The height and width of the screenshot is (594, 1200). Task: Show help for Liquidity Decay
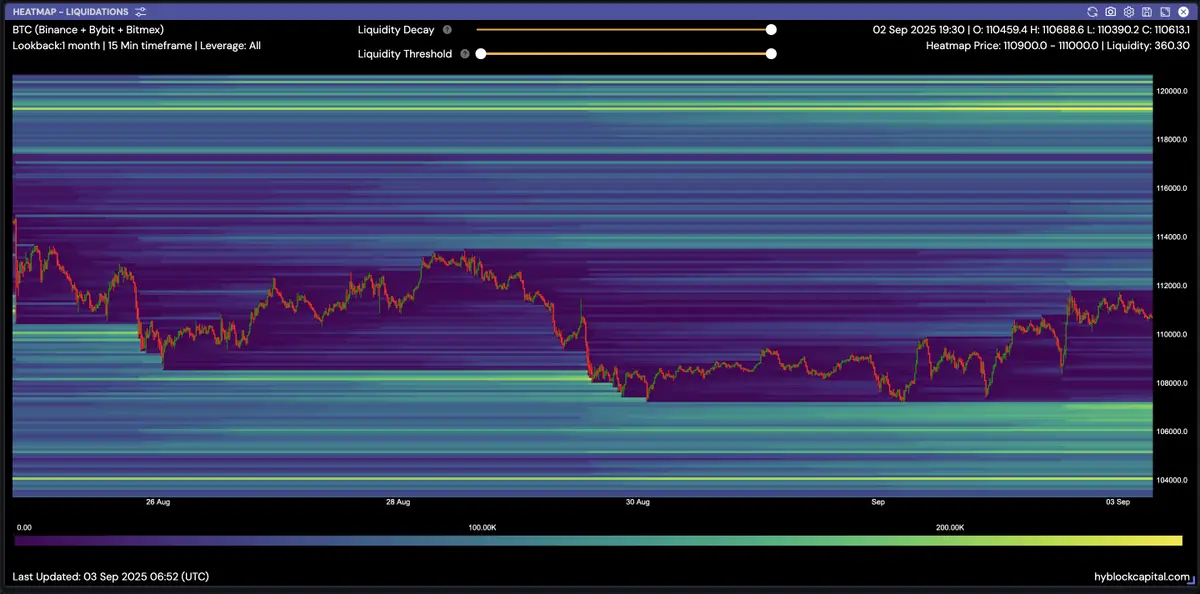tap(447, 30)
